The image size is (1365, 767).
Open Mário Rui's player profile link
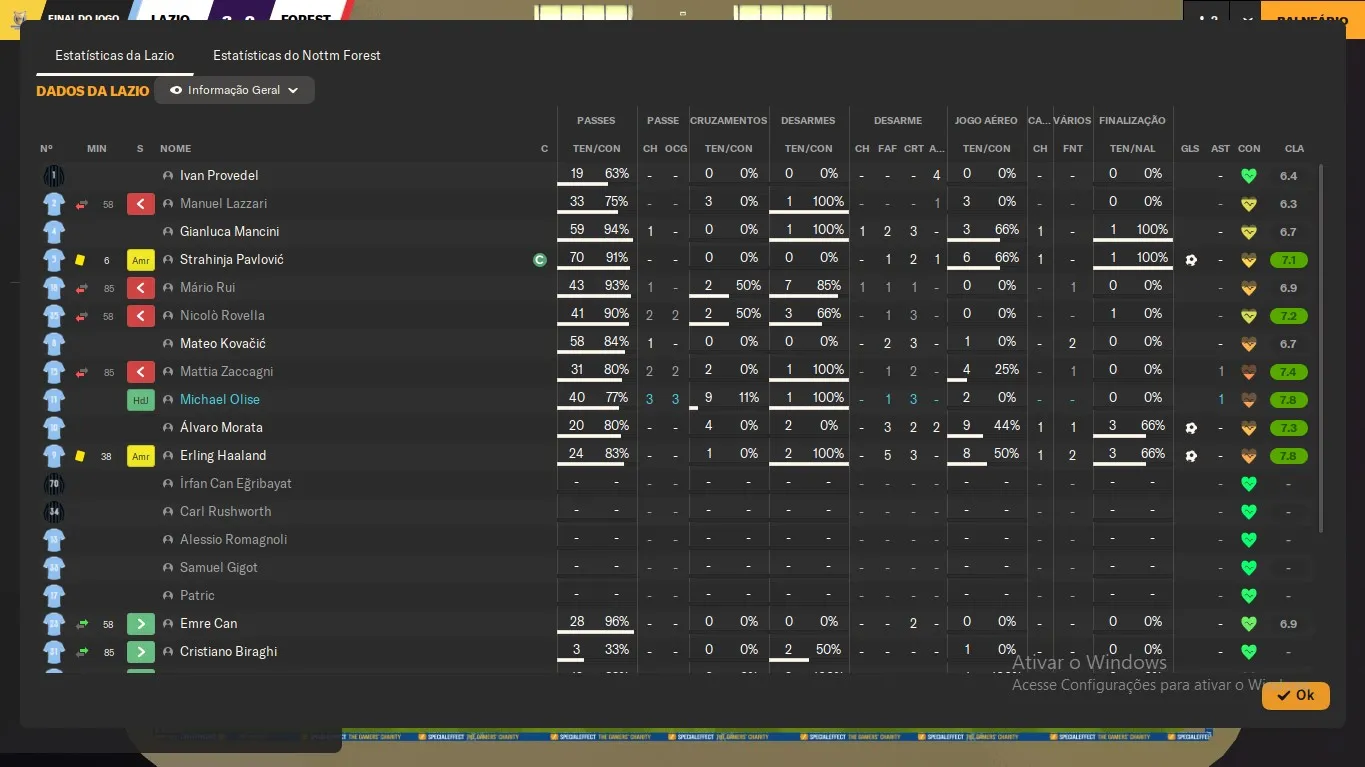(208, 287)
